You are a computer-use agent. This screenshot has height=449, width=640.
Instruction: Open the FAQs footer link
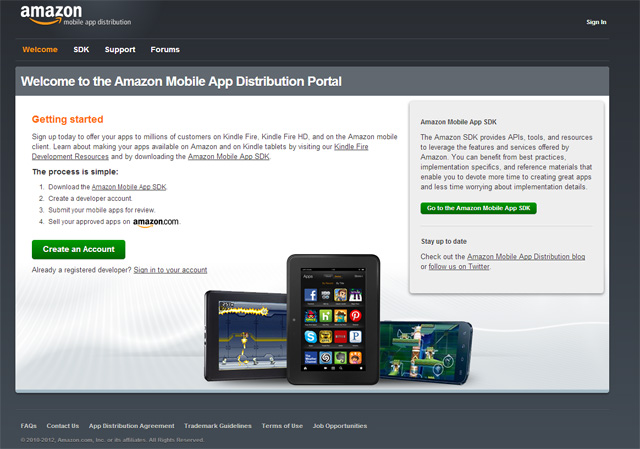(29, 426)
